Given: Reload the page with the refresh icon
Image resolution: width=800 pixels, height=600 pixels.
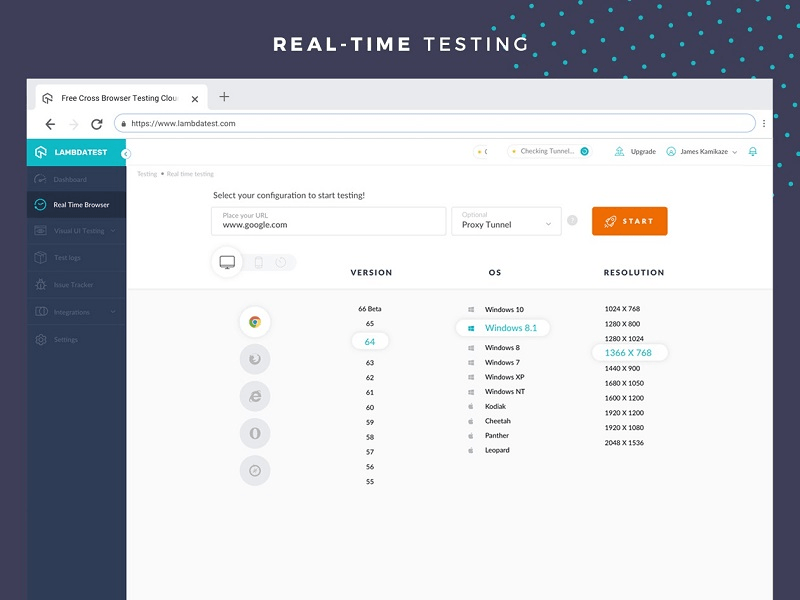Looking at the screenshot, I should point(97,124).
